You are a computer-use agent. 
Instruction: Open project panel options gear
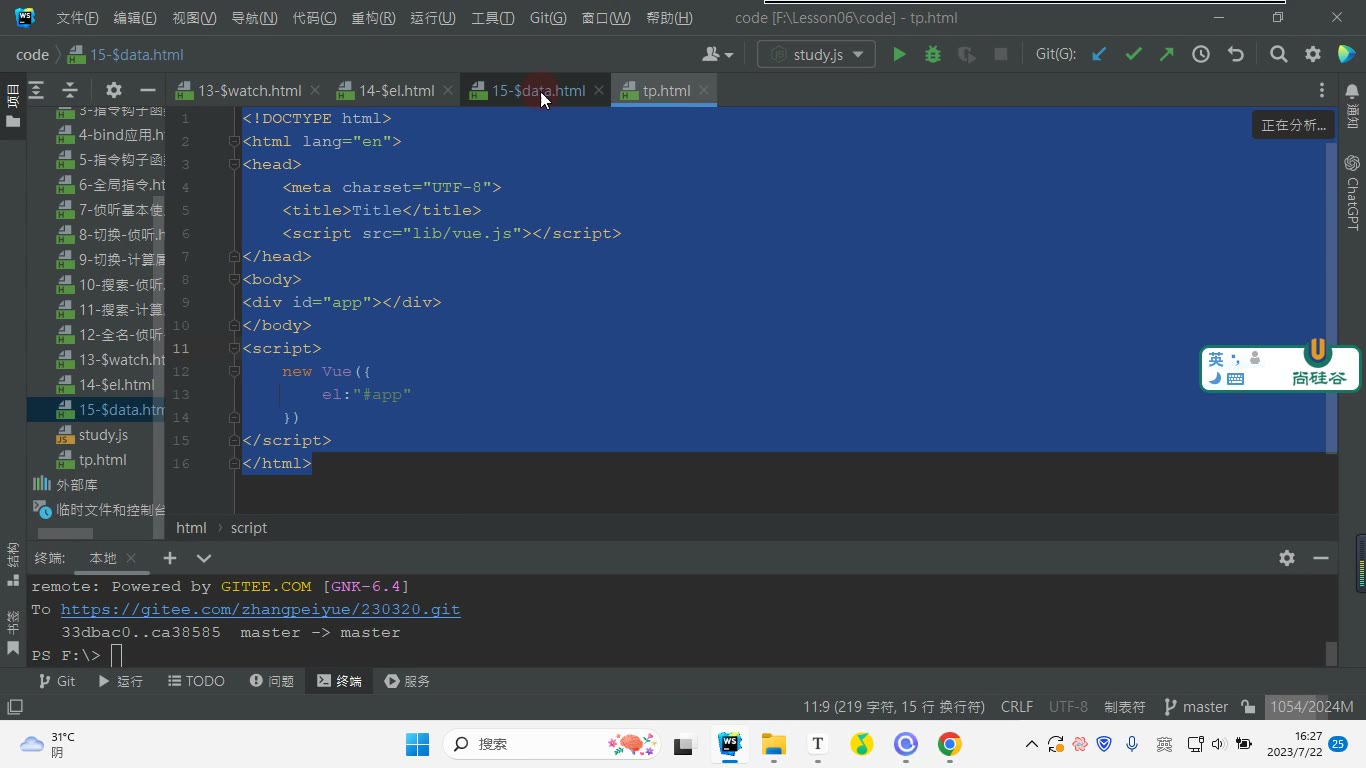click(114, 90)
